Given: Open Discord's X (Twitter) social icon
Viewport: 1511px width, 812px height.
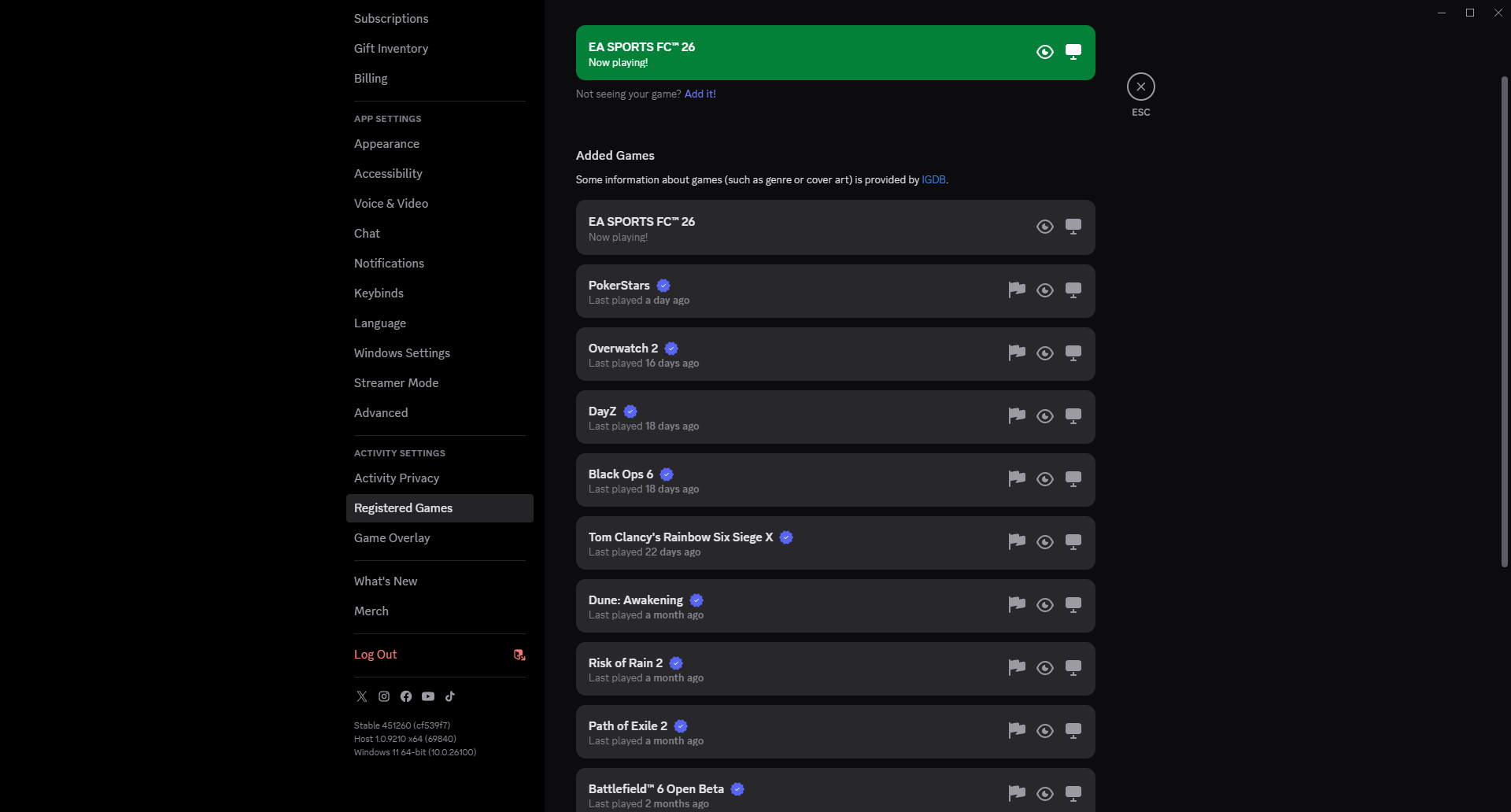Looking at the screenshot, I should [362, 696].
